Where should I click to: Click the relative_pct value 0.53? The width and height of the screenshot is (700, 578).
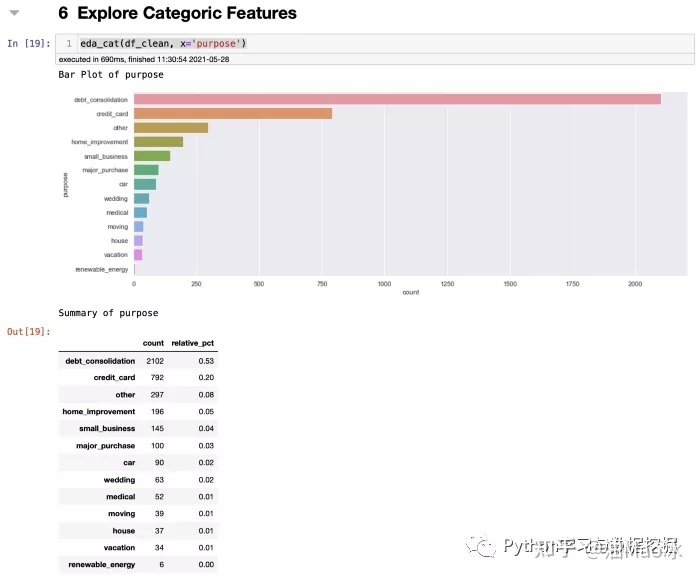point(206,361)
